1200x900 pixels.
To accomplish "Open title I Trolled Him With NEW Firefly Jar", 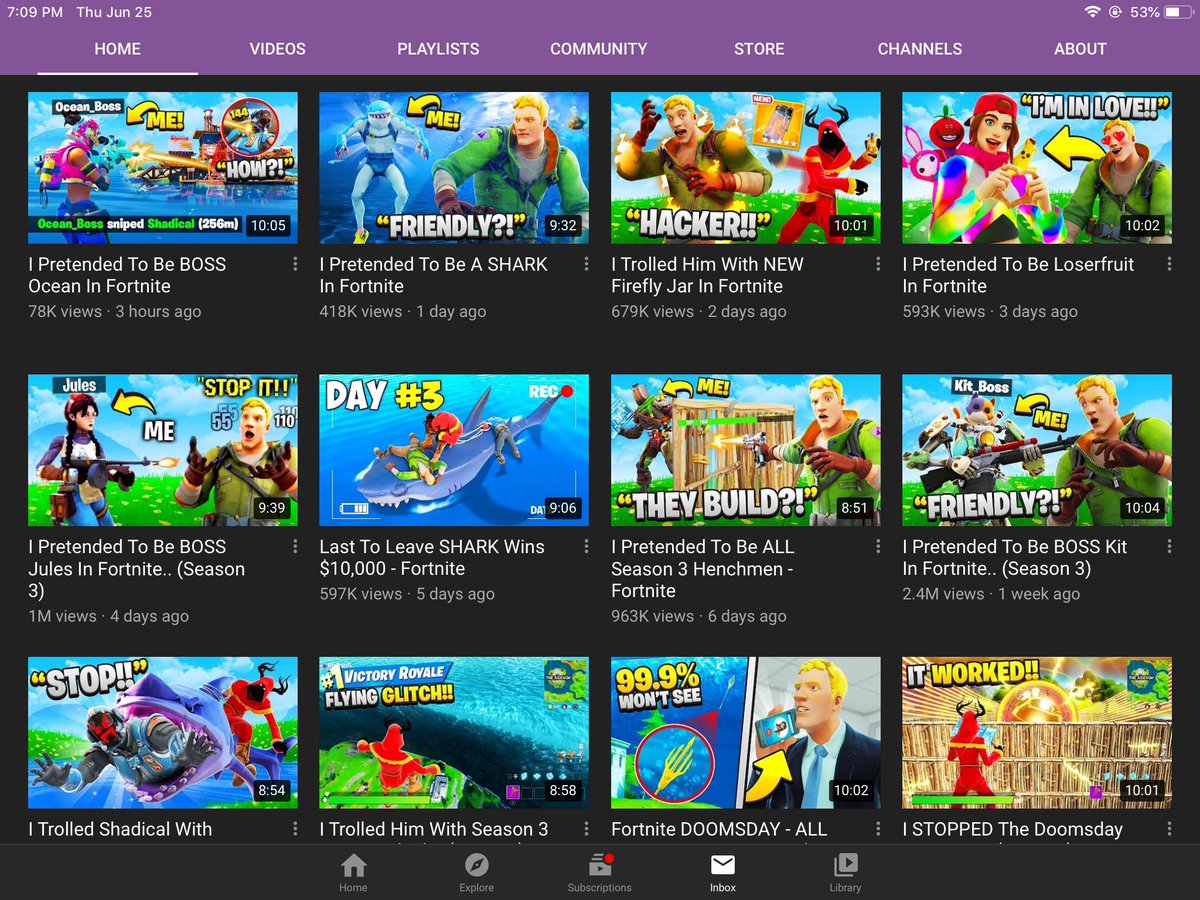I will click(707, 275).
